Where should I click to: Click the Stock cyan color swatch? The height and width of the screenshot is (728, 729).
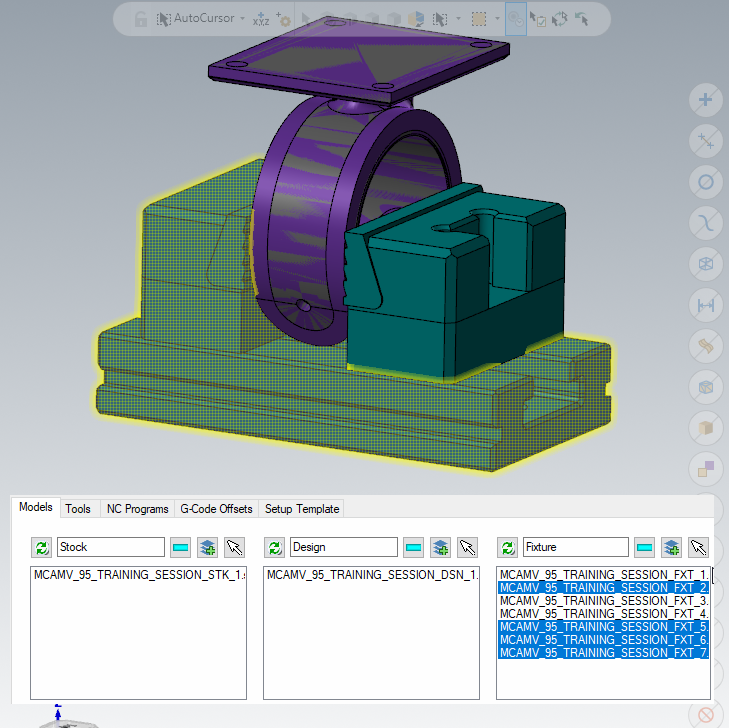coord(180,547)
